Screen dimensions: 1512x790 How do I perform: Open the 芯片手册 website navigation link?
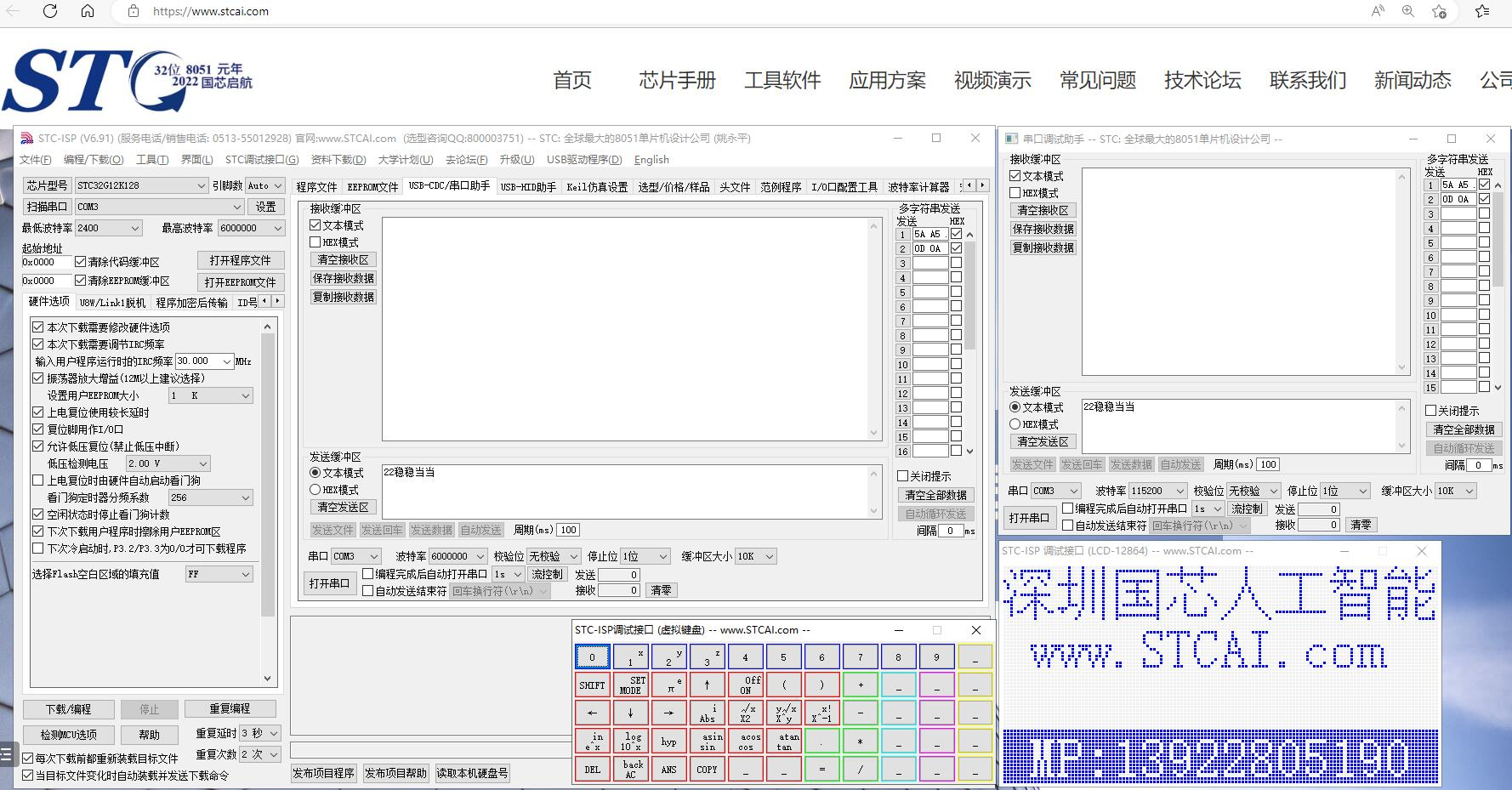tap(678, 81)
